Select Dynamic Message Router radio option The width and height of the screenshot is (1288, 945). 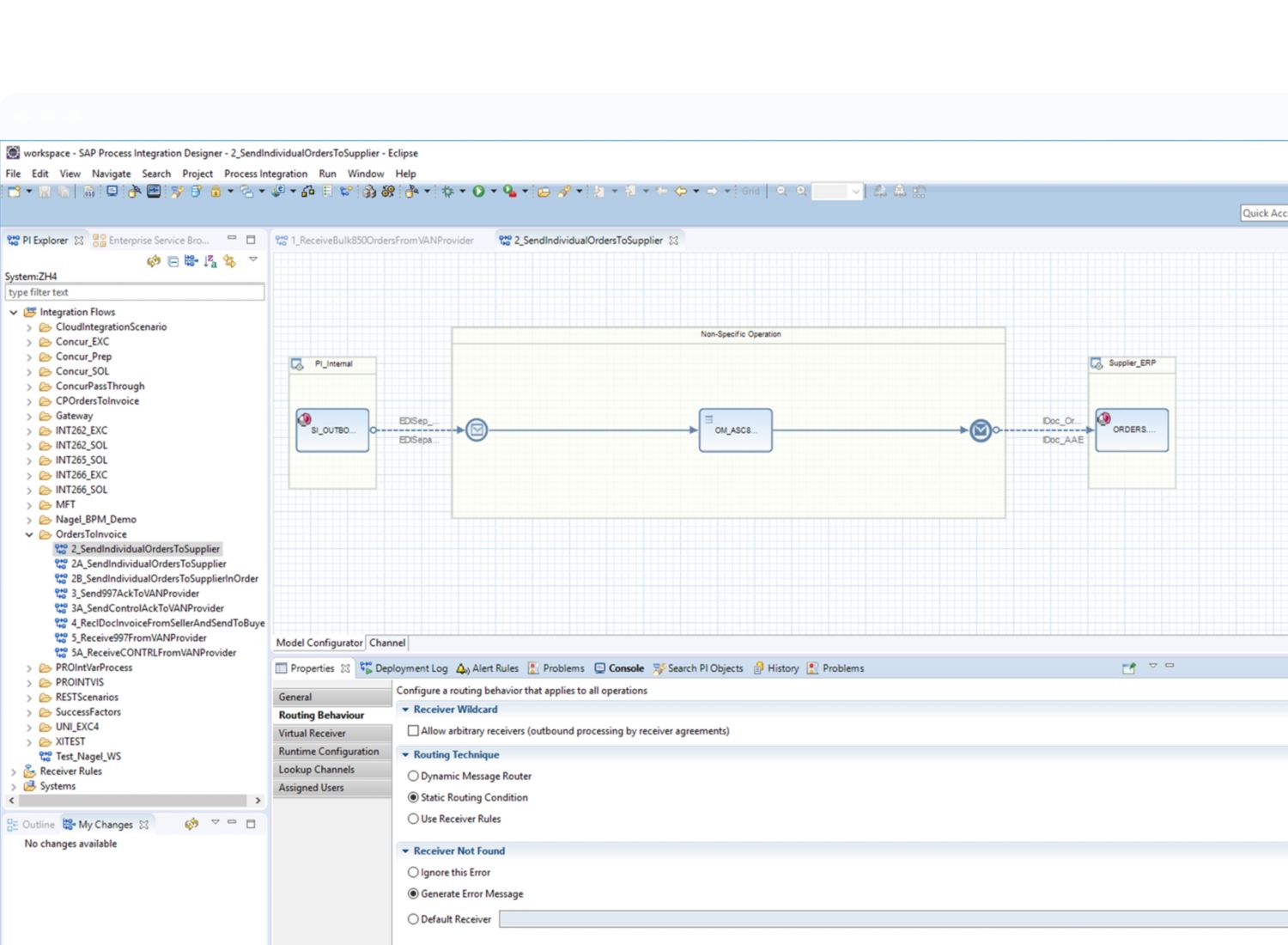click(x=413, y=776)
